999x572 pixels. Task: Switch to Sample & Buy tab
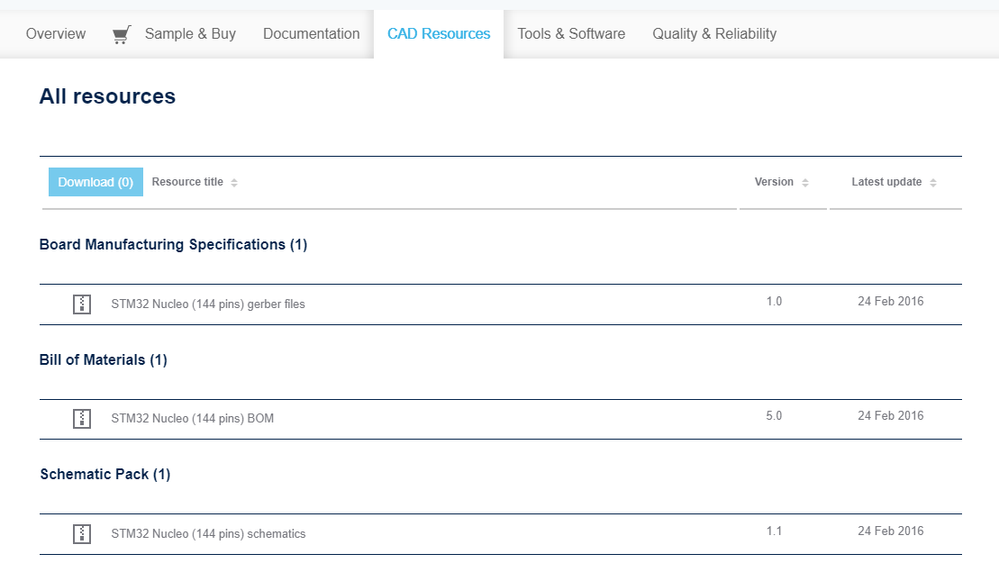tap(190, 34)
